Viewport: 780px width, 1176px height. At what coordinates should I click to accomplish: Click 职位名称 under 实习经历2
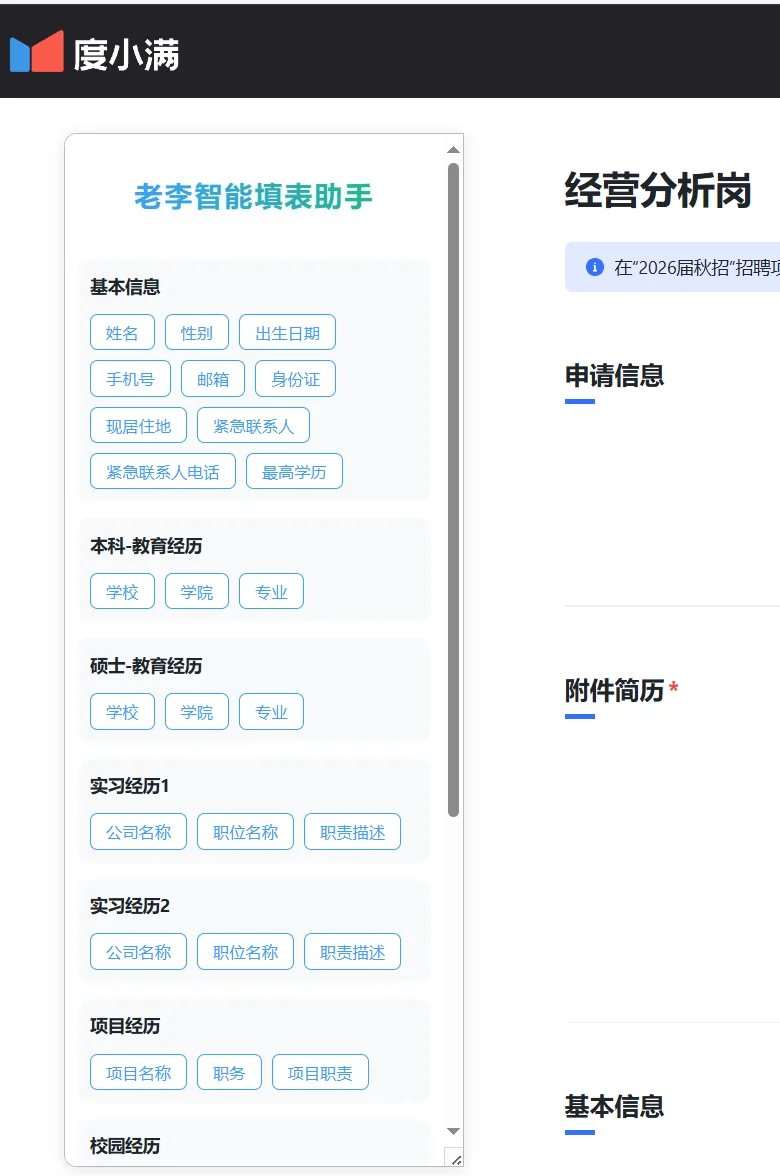[245, 952]
